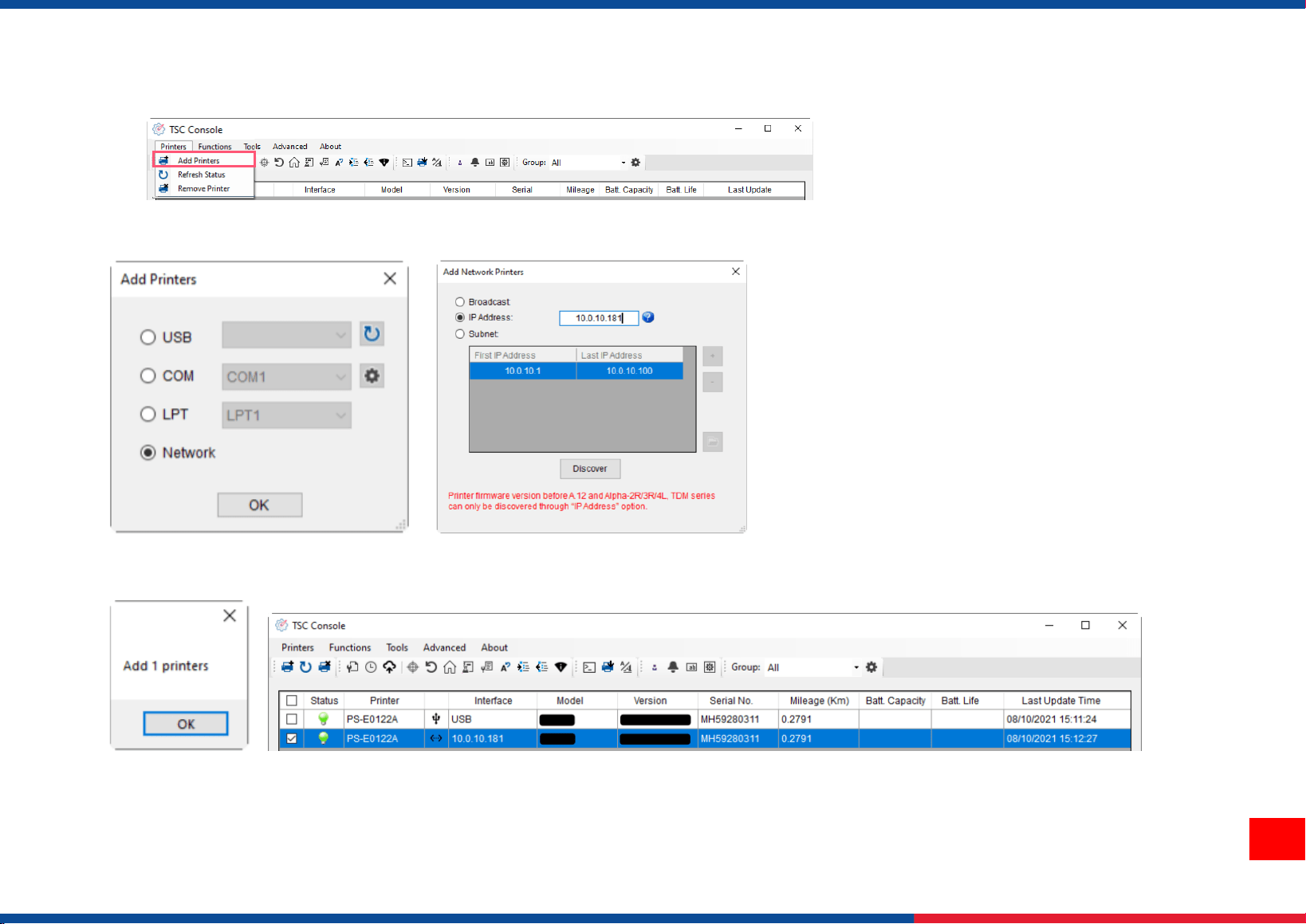Open the COM port settings gear icon

coord(372,375)
